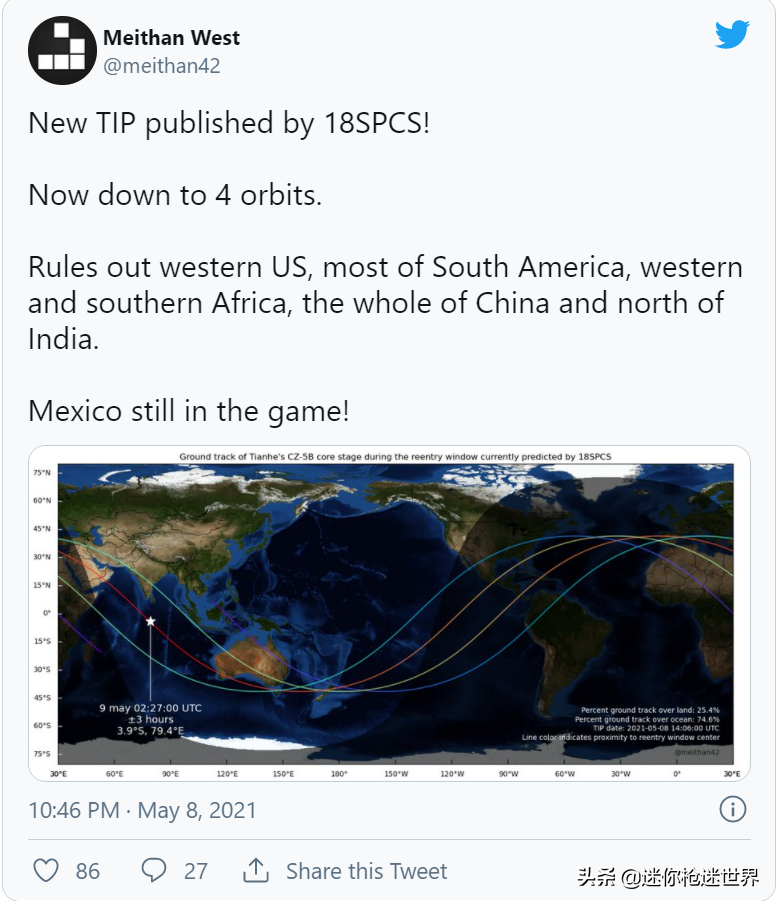Click the Share this Tweet label
Viewport: 777px width, 905px height.
coord(366,871)
